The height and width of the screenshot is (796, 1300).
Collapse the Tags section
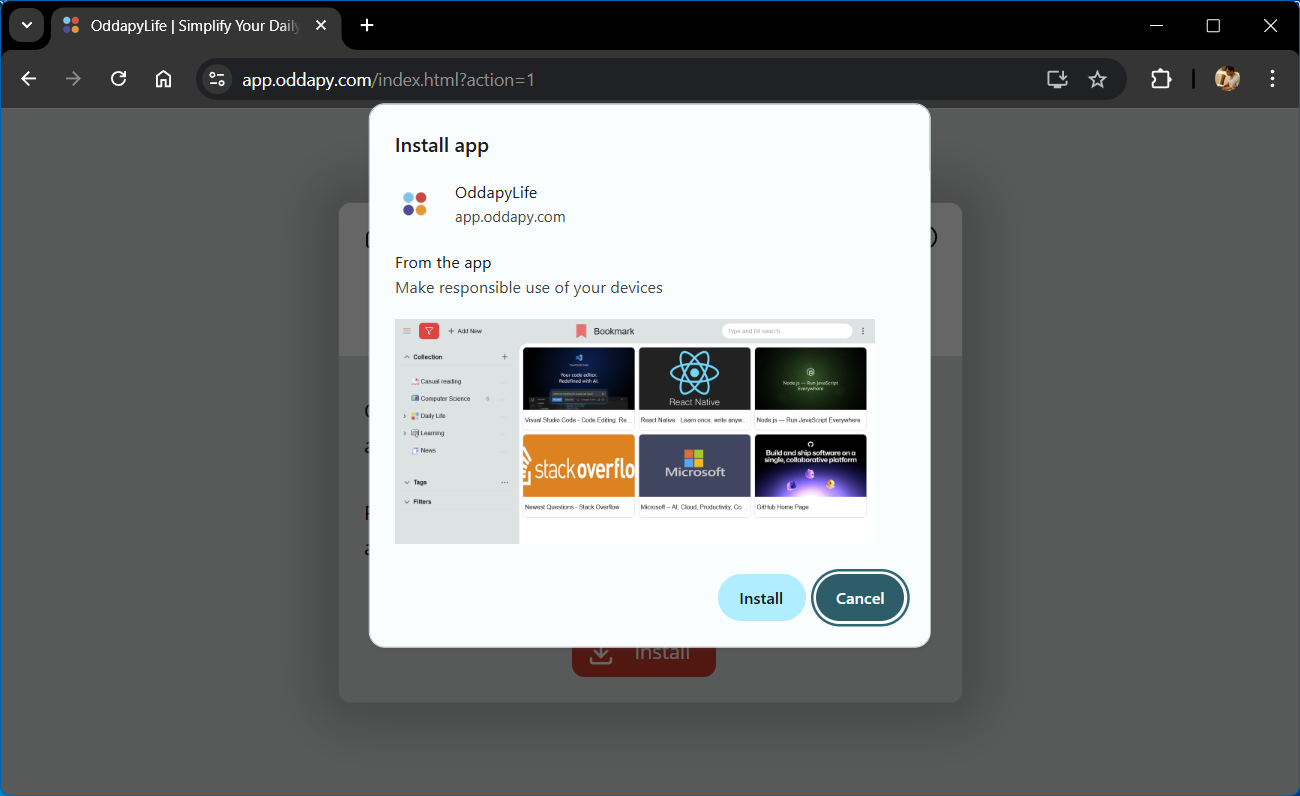click(407, 482)
